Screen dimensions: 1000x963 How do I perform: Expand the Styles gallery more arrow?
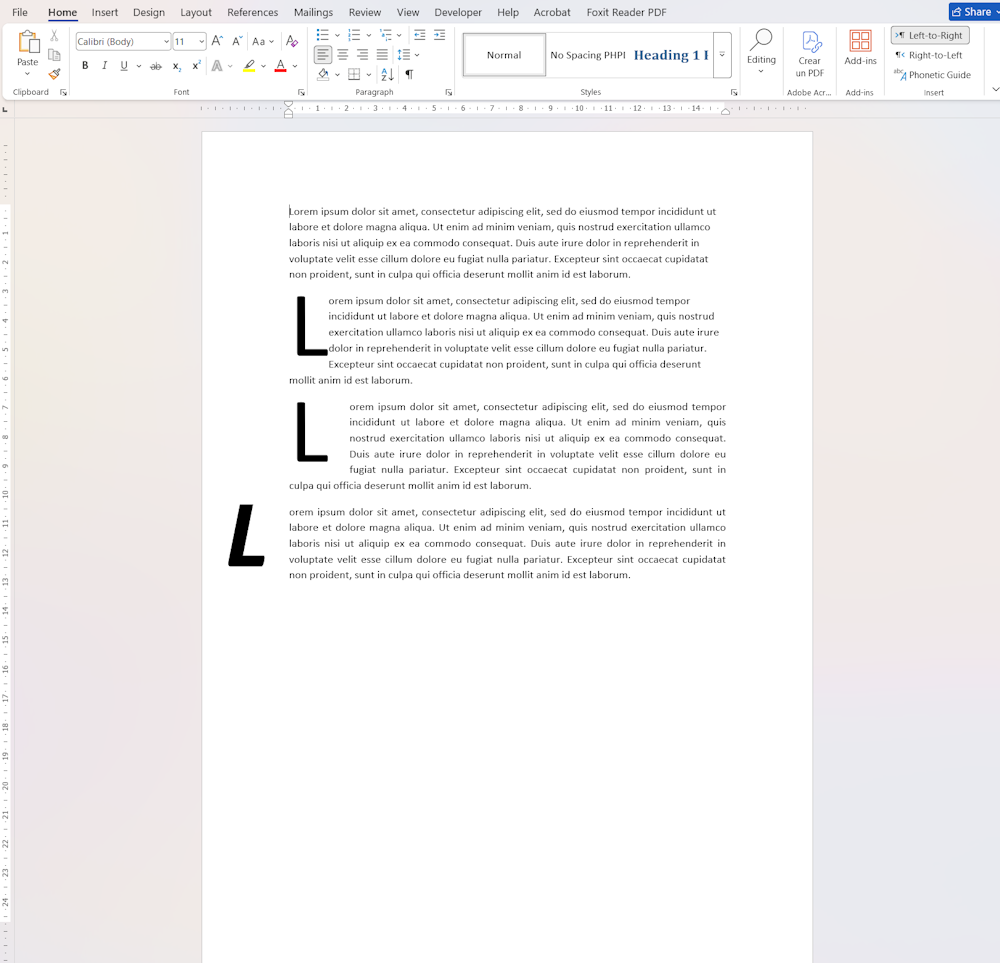(x=722, y=55)
